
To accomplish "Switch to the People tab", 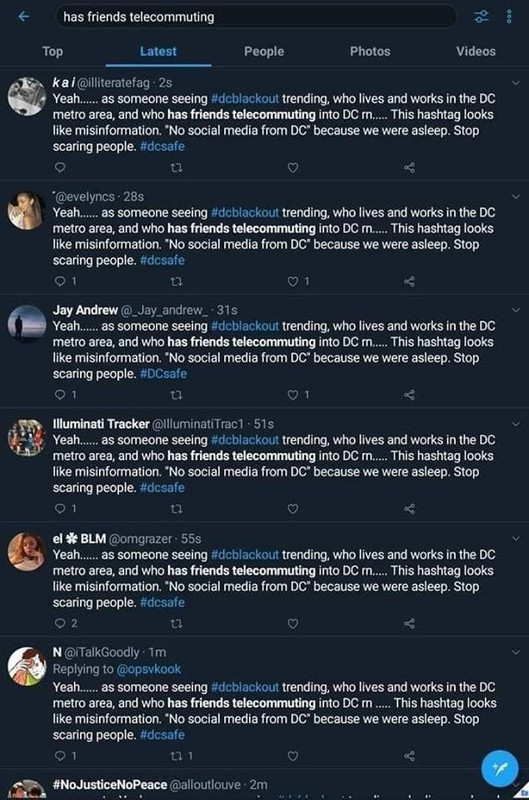I will pos(264,52).
